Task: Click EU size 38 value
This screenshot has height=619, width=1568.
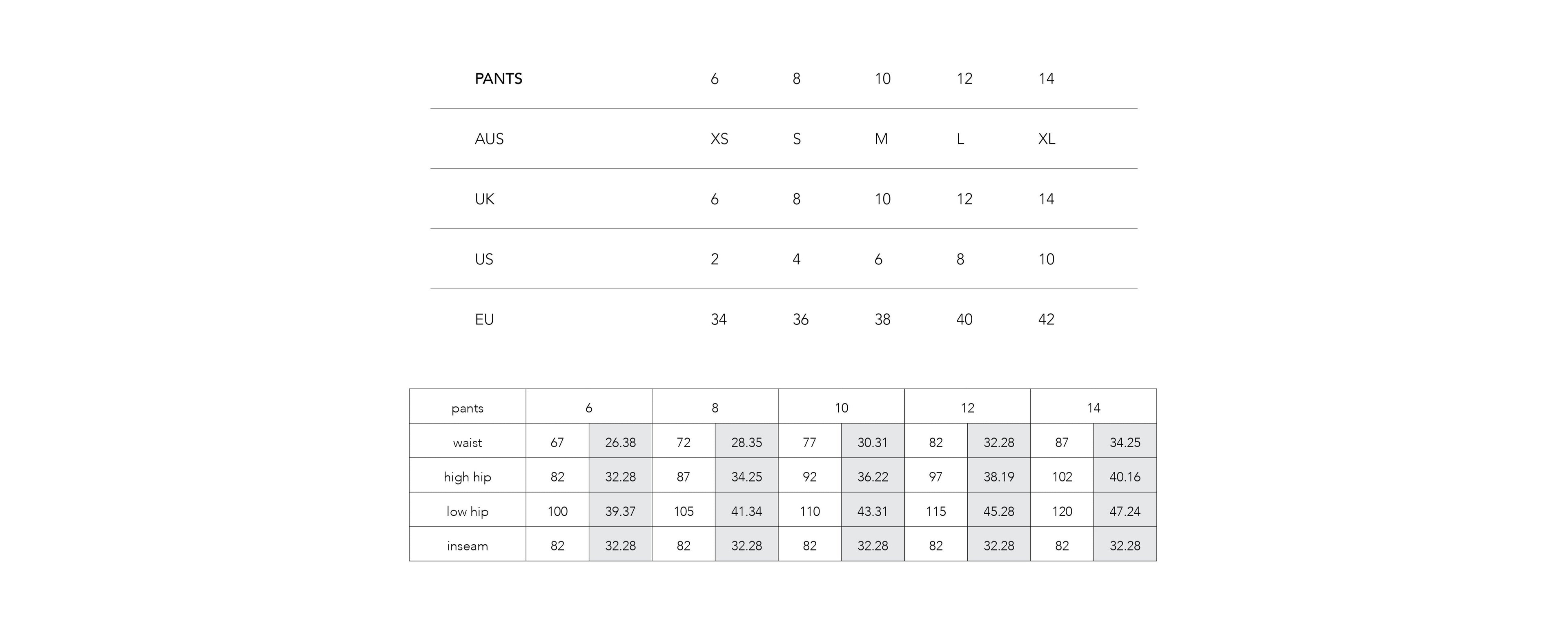Action: click(x=882, y=319)
